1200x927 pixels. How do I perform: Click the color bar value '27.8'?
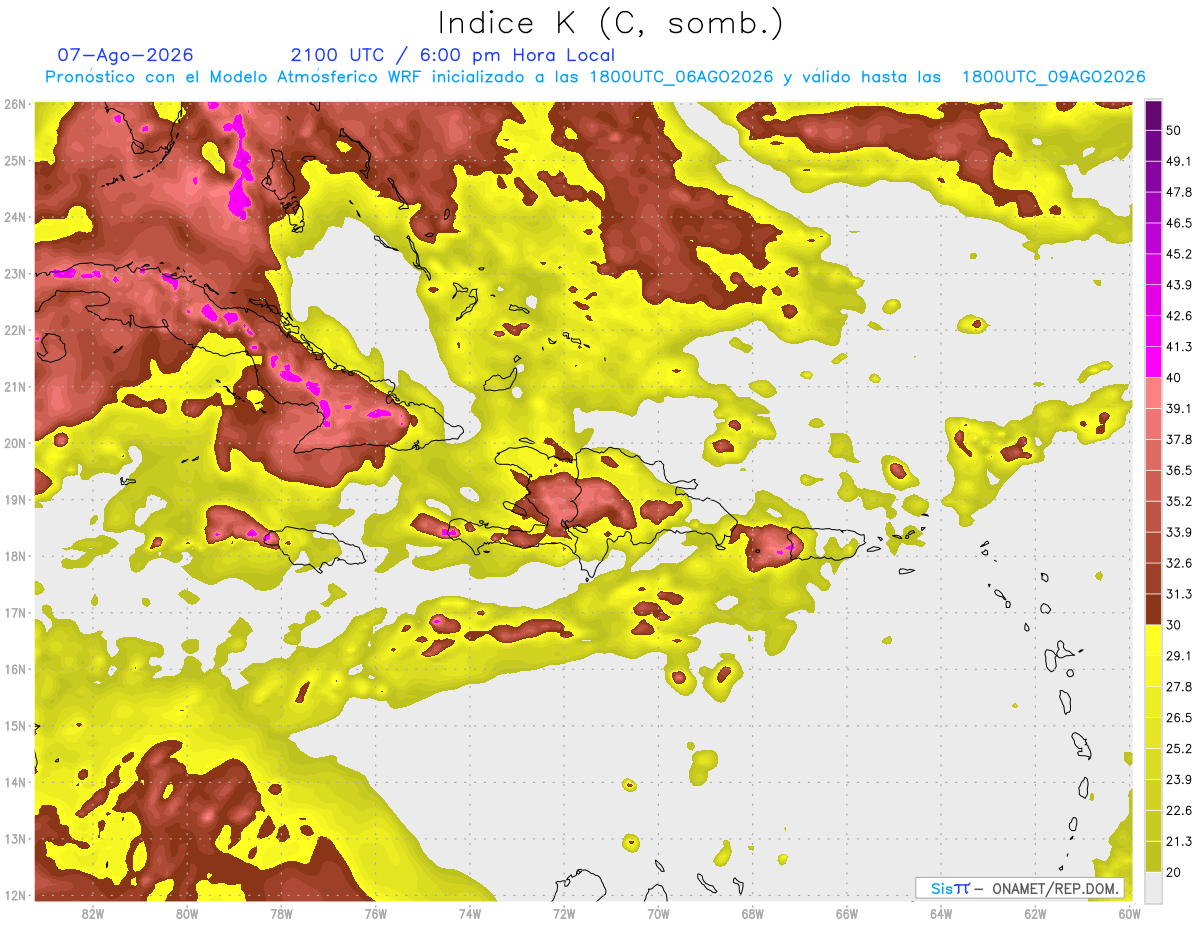coord(1179,687)
